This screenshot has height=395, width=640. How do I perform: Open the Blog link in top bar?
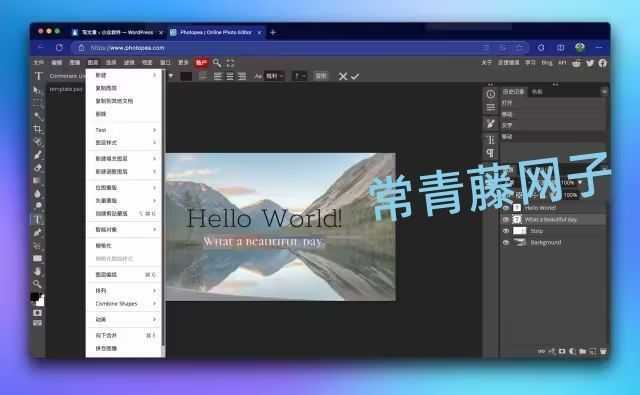pyautogui.click(x=547, y=62)
